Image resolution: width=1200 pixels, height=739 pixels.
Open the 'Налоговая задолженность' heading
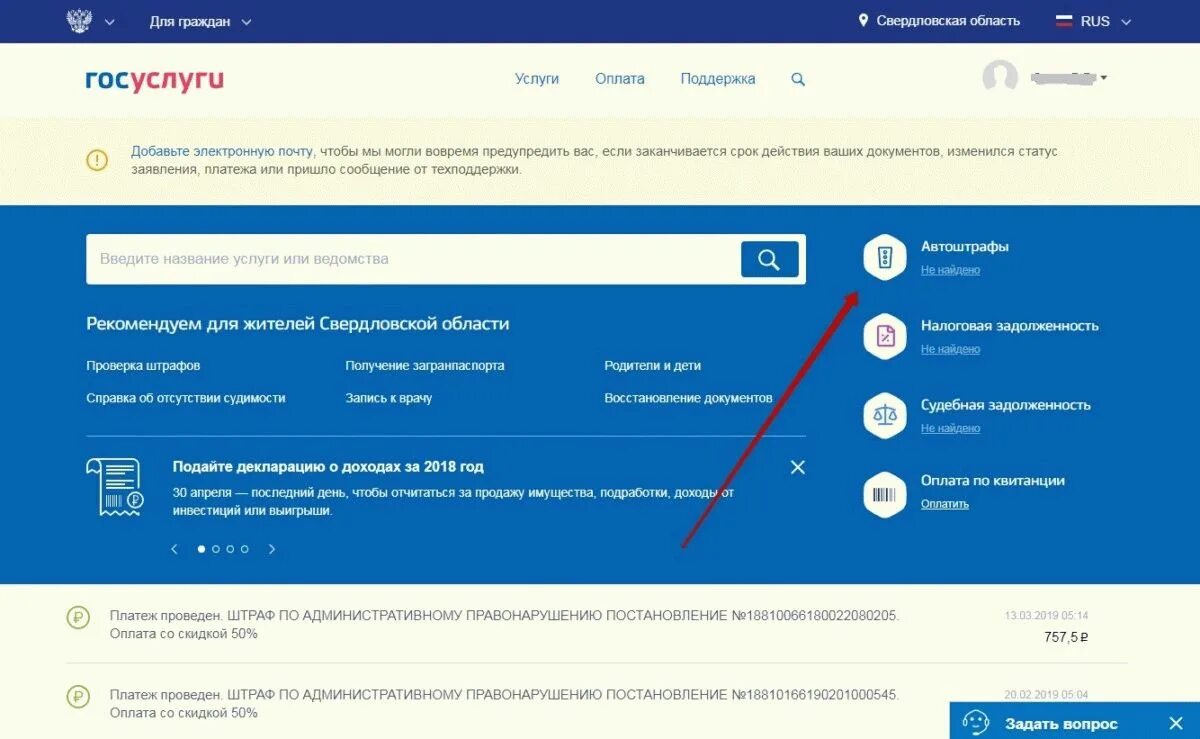tap(1010, 326)
